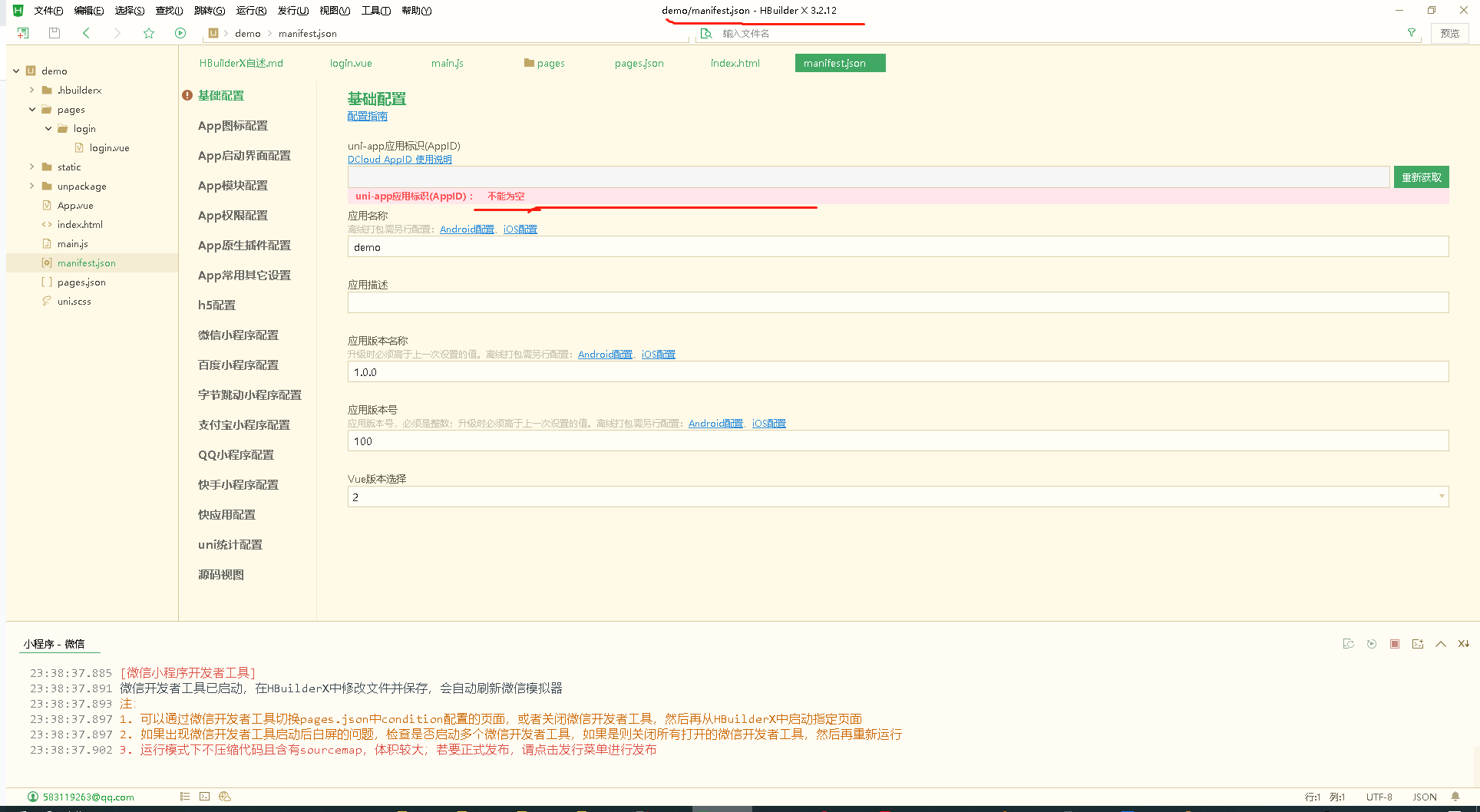Click the outline list icon in status bar

pyautogui.click(x=184, y=797)
